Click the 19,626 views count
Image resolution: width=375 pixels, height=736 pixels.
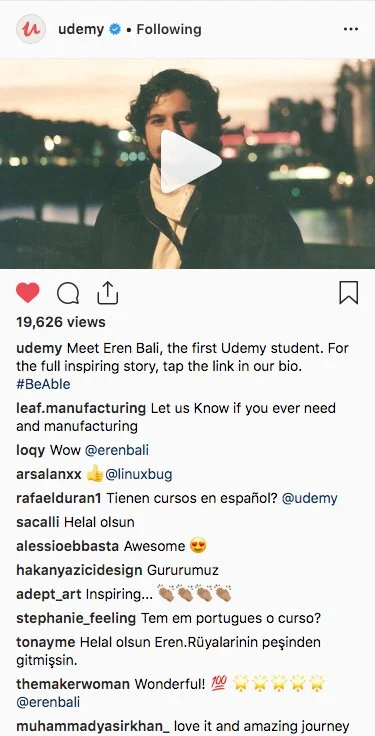61,322
